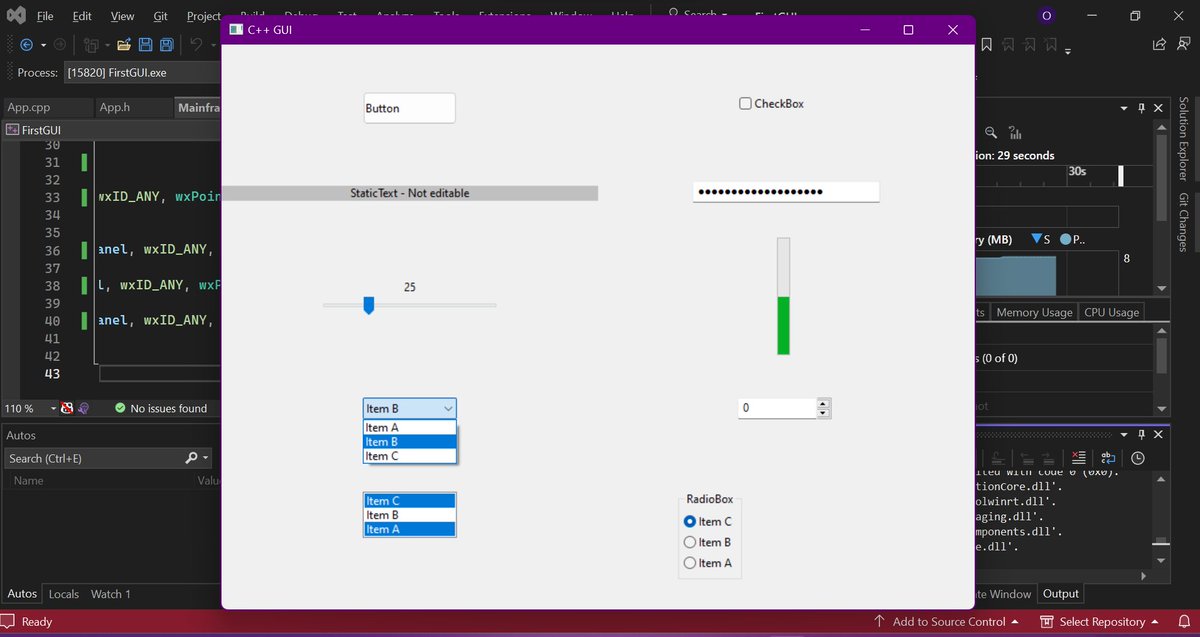This screenshot has height=637, width=1200.
Task: Pin the Diagnostic Tools panel
Action: (1141, 108)
